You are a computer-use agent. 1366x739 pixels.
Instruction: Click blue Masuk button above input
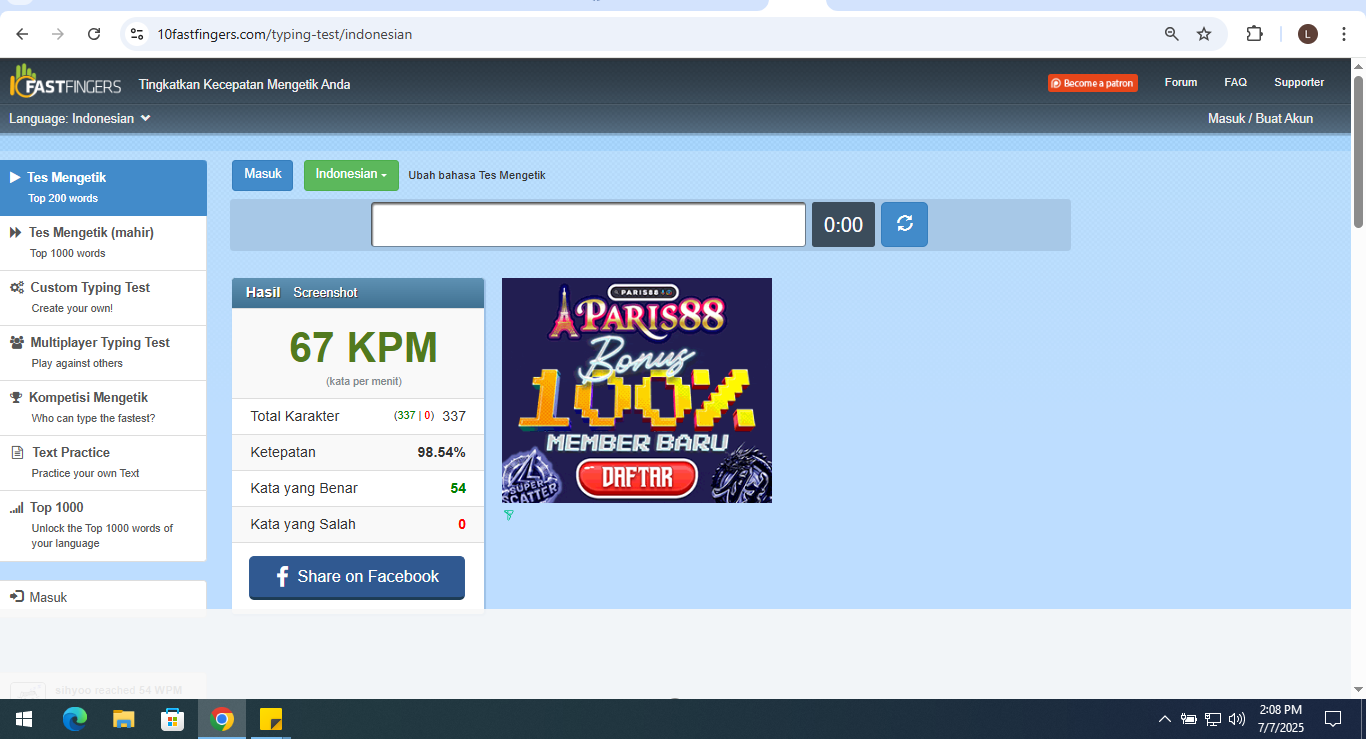point(263,175)
